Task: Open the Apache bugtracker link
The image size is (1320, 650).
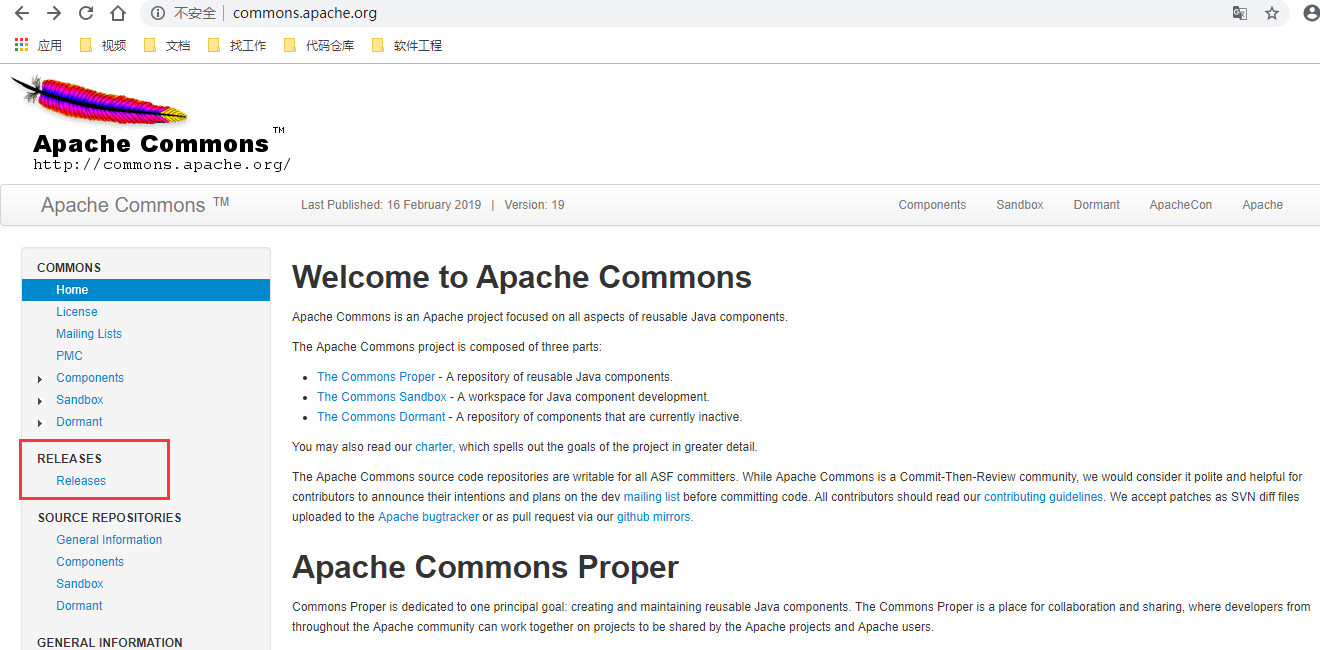Action: pyautogui.click(x=428, y=517)
